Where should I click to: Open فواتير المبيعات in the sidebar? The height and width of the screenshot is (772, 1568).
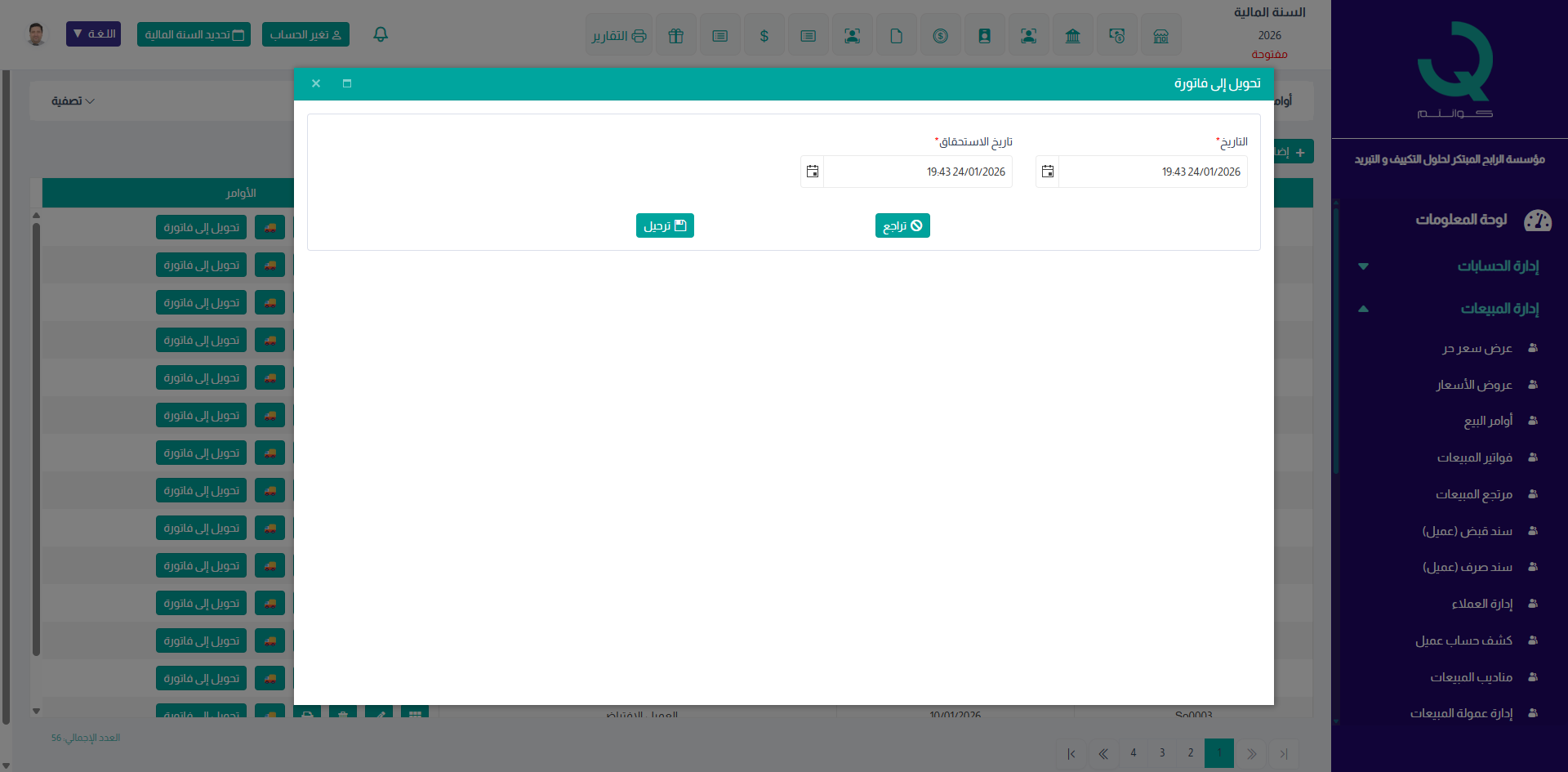[x=1474, y=457]
